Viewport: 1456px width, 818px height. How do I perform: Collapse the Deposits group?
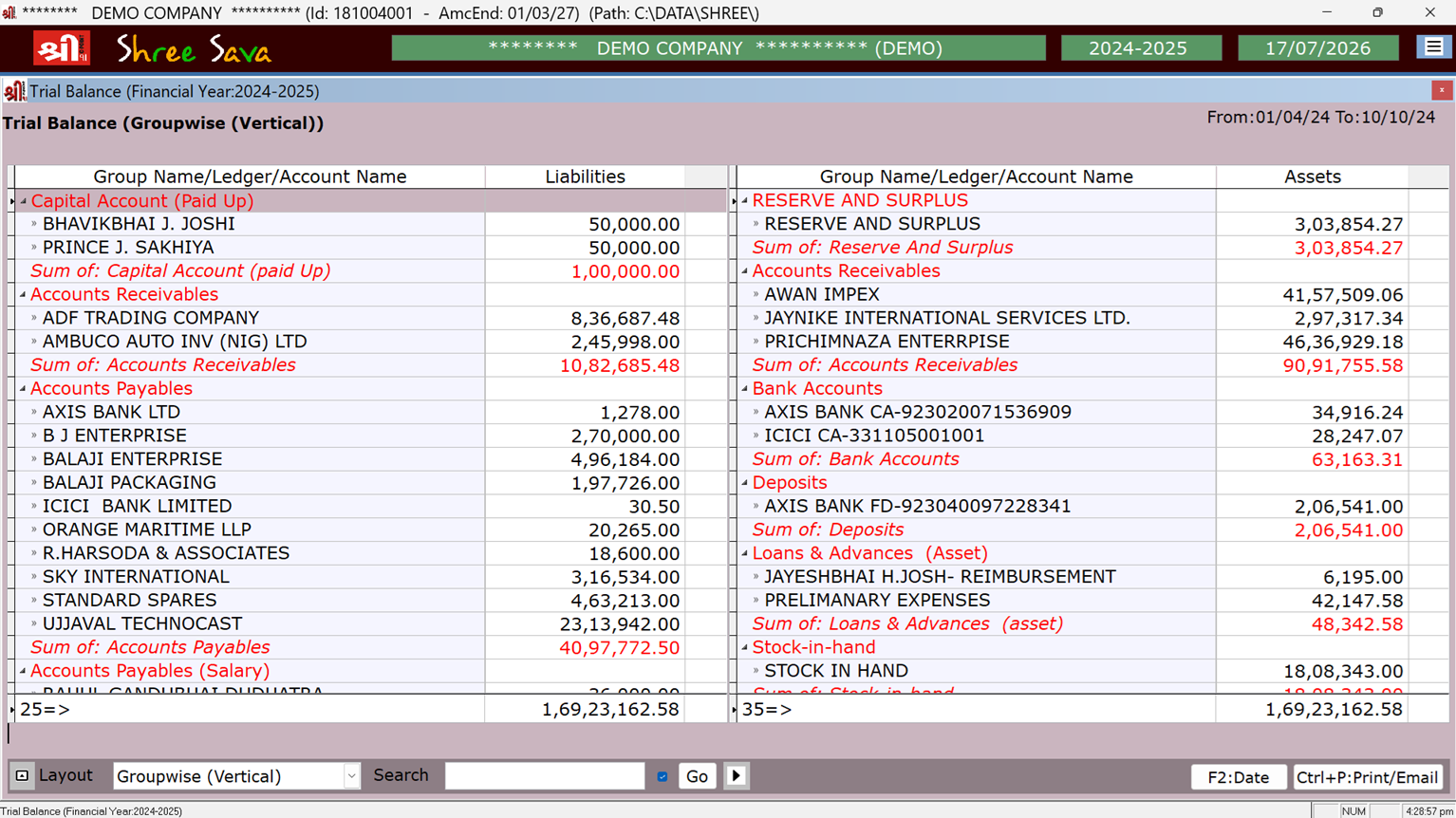point(745,483)
